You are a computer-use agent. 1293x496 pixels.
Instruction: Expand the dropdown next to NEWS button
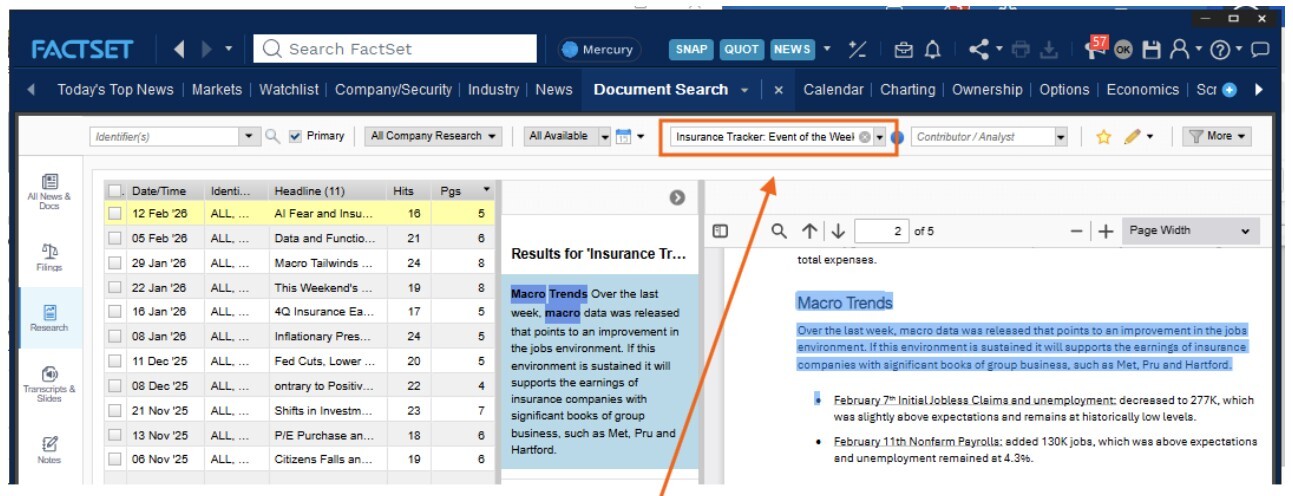click(827, 49)
